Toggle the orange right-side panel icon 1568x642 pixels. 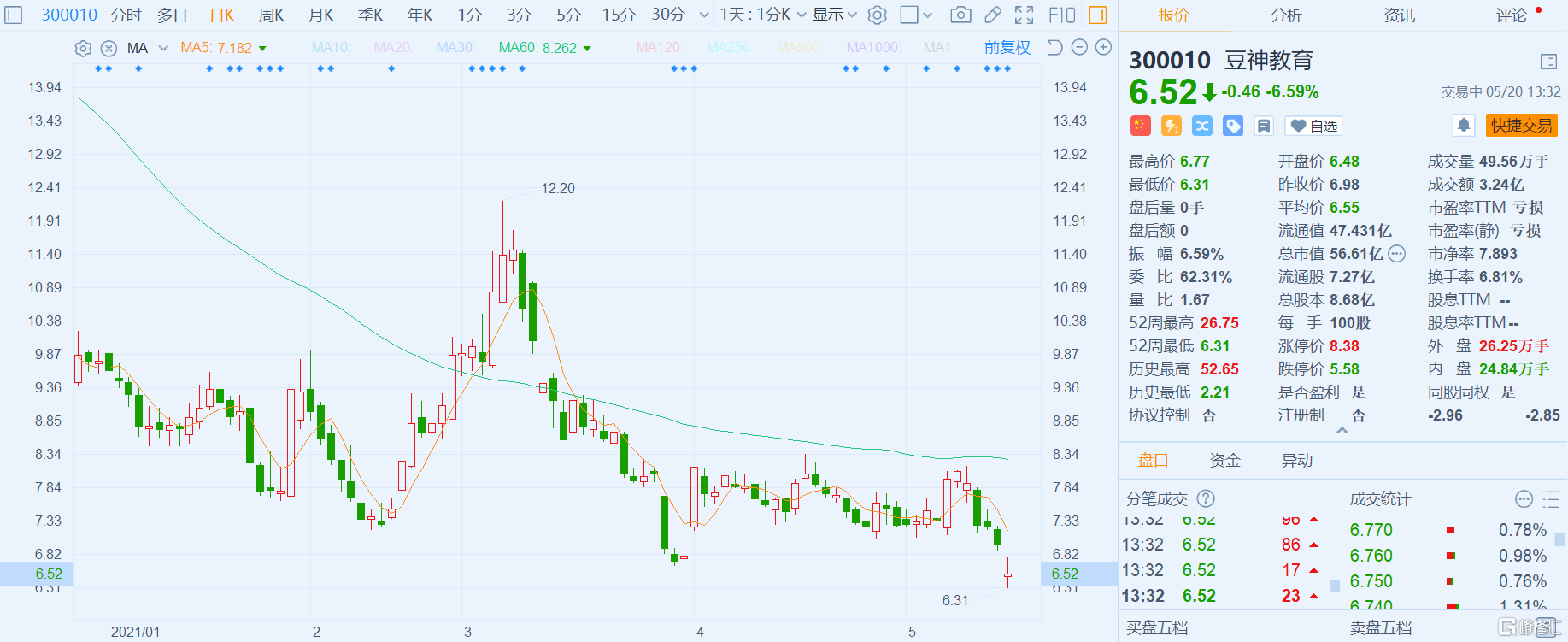pyautogui.click(x=1098, y=15)
